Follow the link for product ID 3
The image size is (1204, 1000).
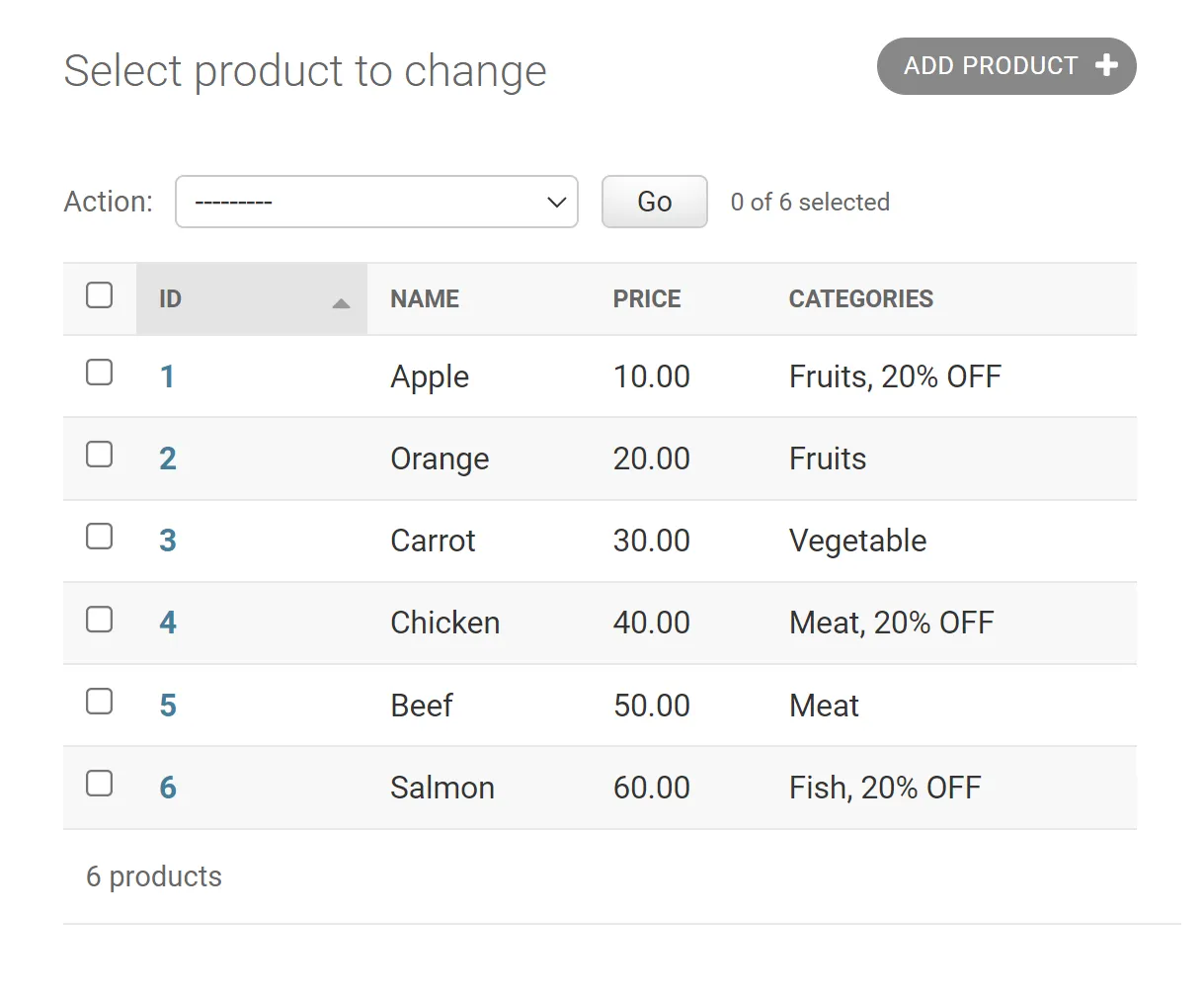coord(168,541)
